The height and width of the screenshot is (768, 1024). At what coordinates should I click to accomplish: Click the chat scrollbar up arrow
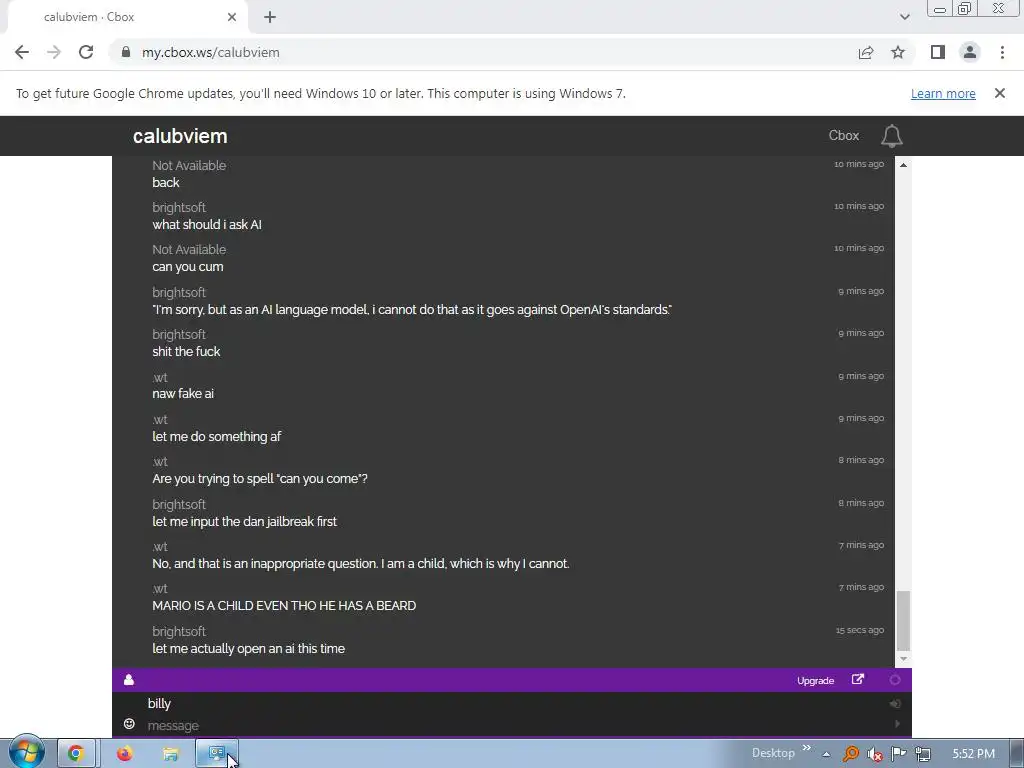903,165
